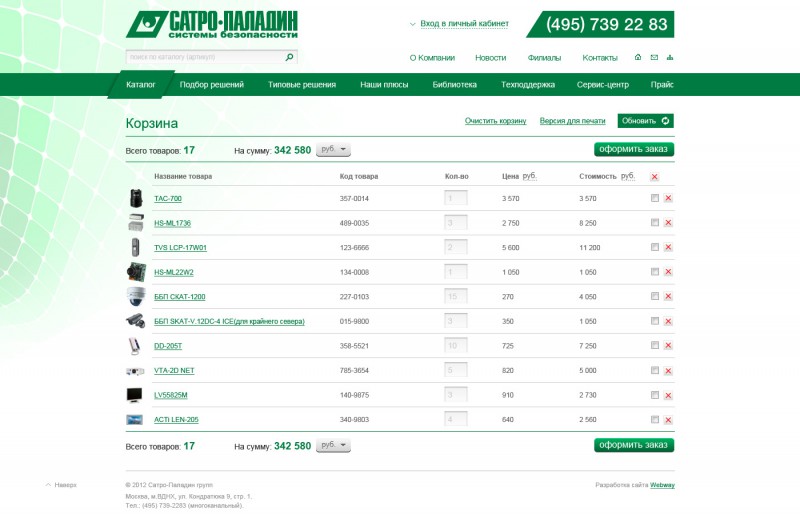Delete TVS LCP-17W01 row via red X
Image resolution: width=800 pixels, height=514 pixels.
(x=668, y=247)
